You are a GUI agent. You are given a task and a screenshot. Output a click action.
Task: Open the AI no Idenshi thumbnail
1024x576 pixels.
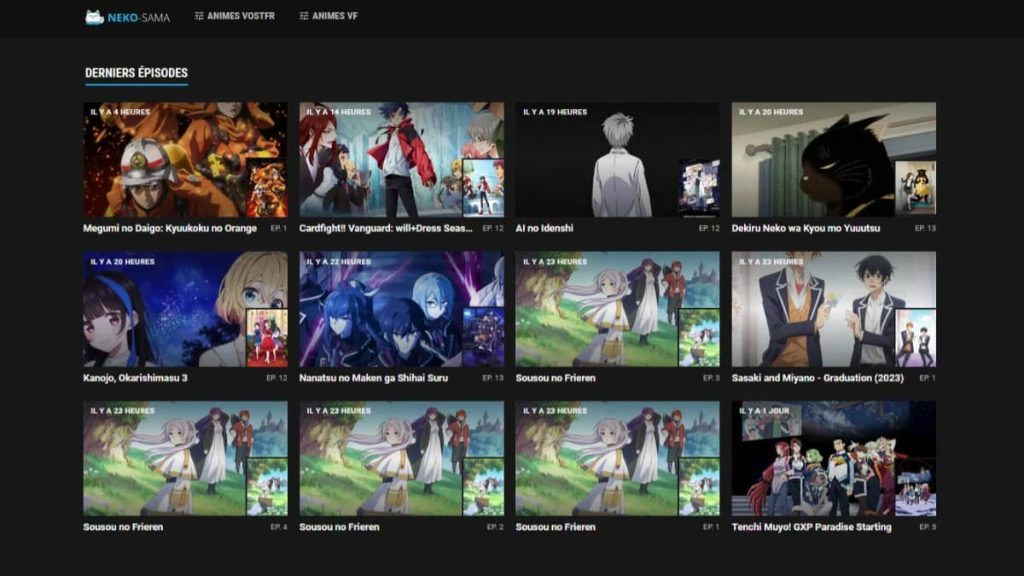[617, 159]
